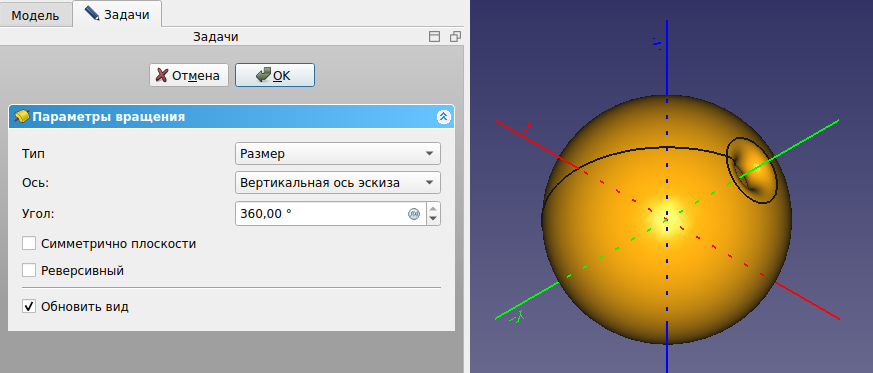Click the circular hole on the sphere
The height and width of the screenshot is (373, 873).
click(752, 170)
